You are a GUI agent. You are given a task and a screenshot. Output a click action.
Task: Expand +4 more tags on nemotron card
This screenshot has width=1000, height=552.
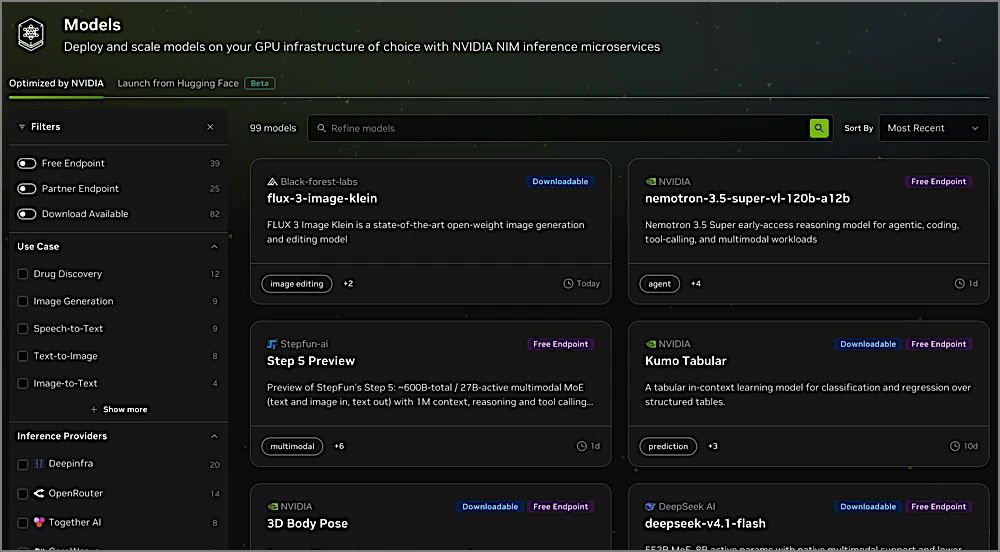tap(696, 284)
